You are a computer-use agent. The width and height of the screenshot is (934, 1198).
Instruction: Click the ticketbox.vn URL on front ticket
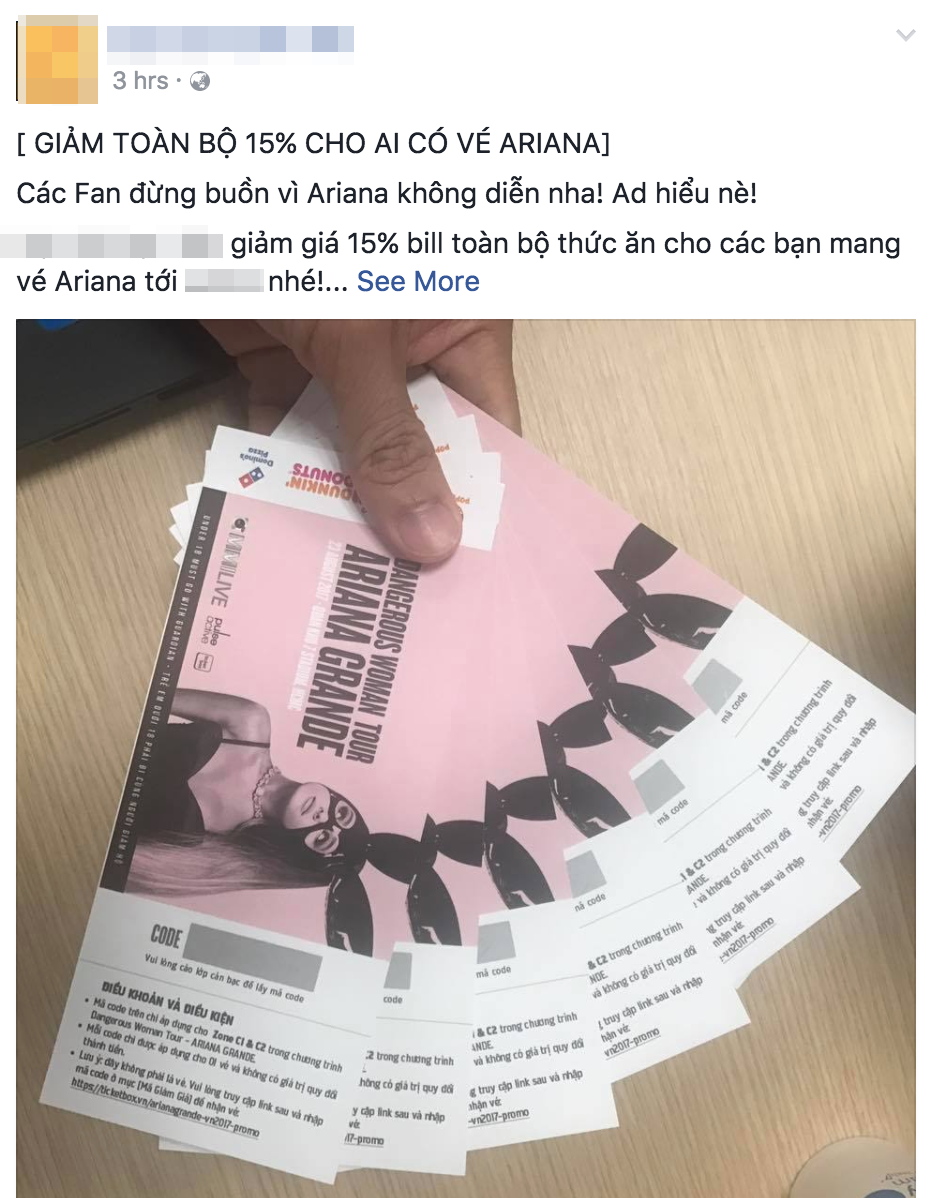coord(165,1106)
